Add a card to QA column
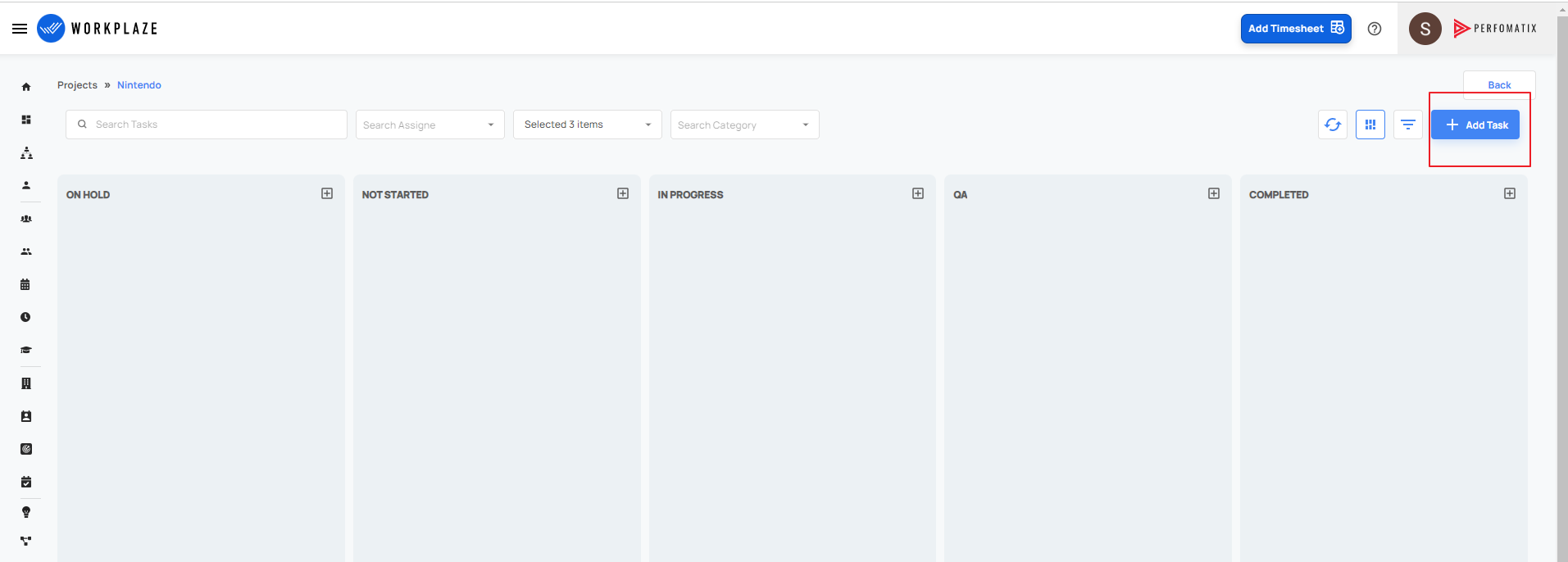Viewport: 1568px width, 562px height. tap(1214, 193)
